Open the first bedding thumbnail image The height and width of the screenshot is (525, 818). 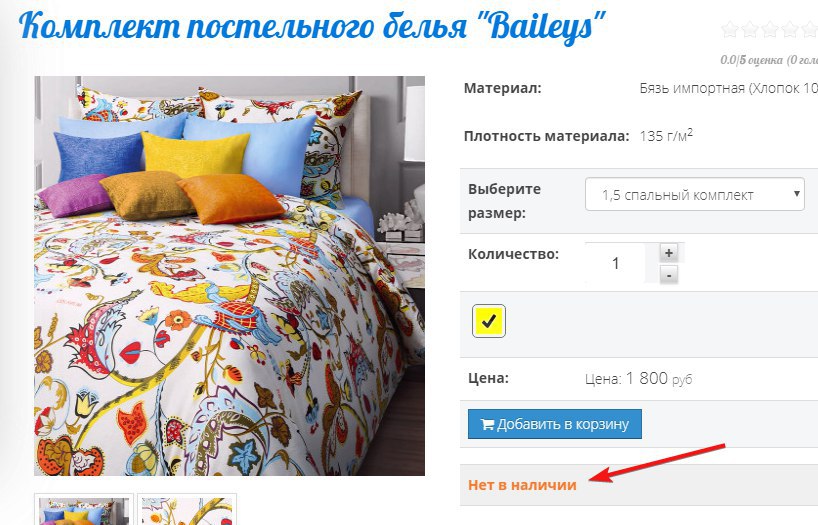pyautogui.click(x=84, y=509)
